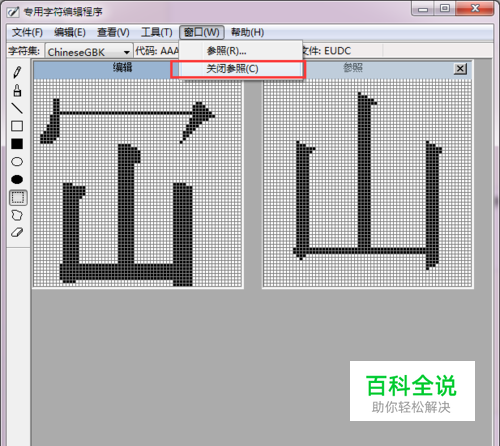The image size is (500, 446).
Task: Click the app icon in title bar
Action: coord(13,12)
